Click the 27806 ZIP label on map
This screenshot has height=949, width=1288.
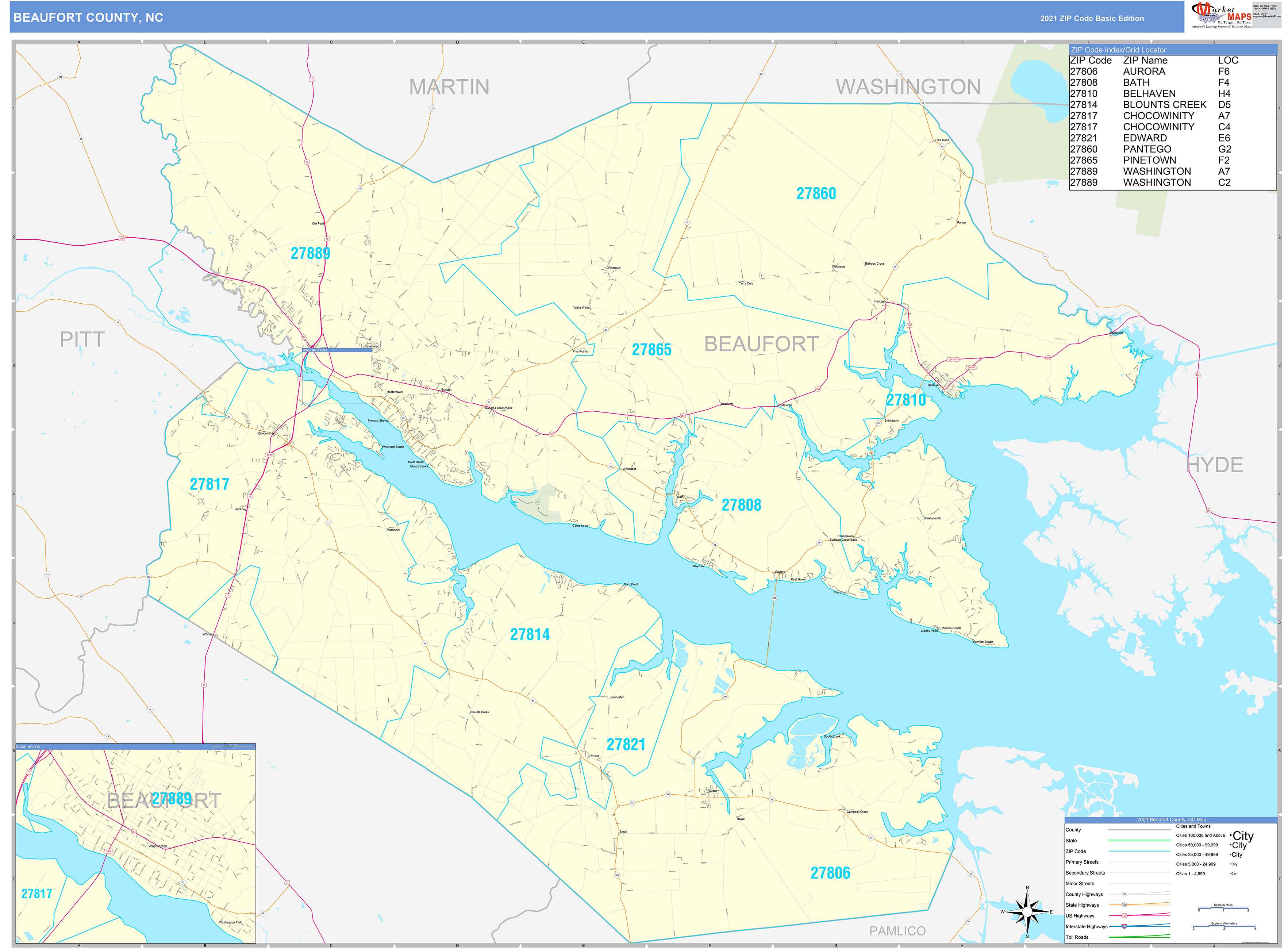[830, 873]
